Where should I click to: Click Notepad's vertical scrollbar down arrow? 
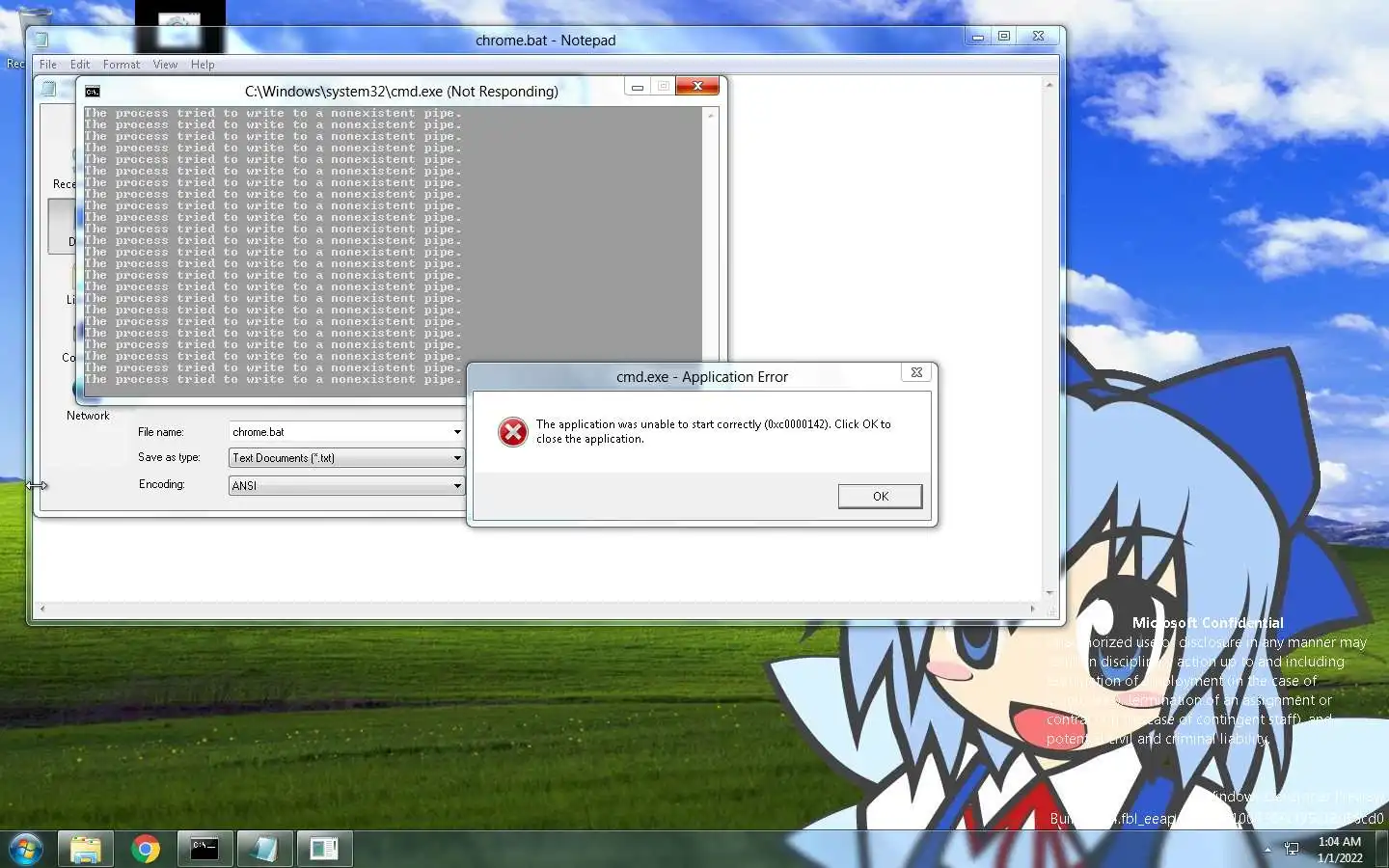(1049, 593)
